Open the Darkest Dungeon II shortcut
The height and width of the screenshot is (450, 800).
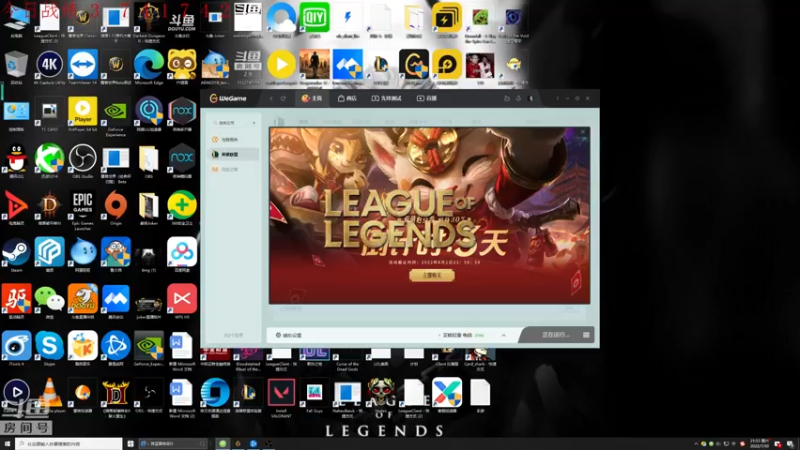tap(148, 18)
